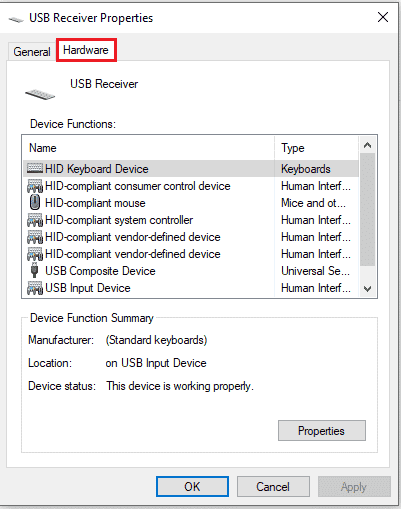
Task: Close the USB Receiver Properties dialog
Action: pyautogui.click(x=383, y=17)
